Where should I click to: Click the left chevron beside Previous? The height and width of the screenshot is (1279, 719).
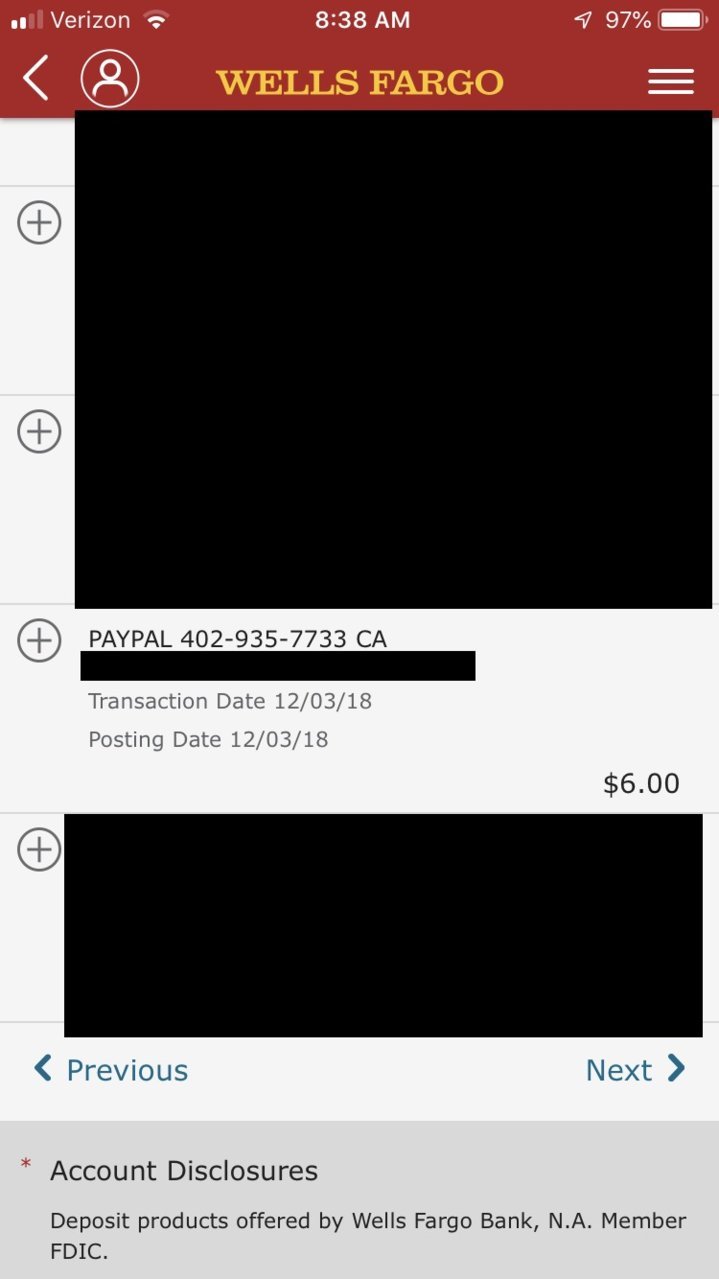pos(43,1069)
